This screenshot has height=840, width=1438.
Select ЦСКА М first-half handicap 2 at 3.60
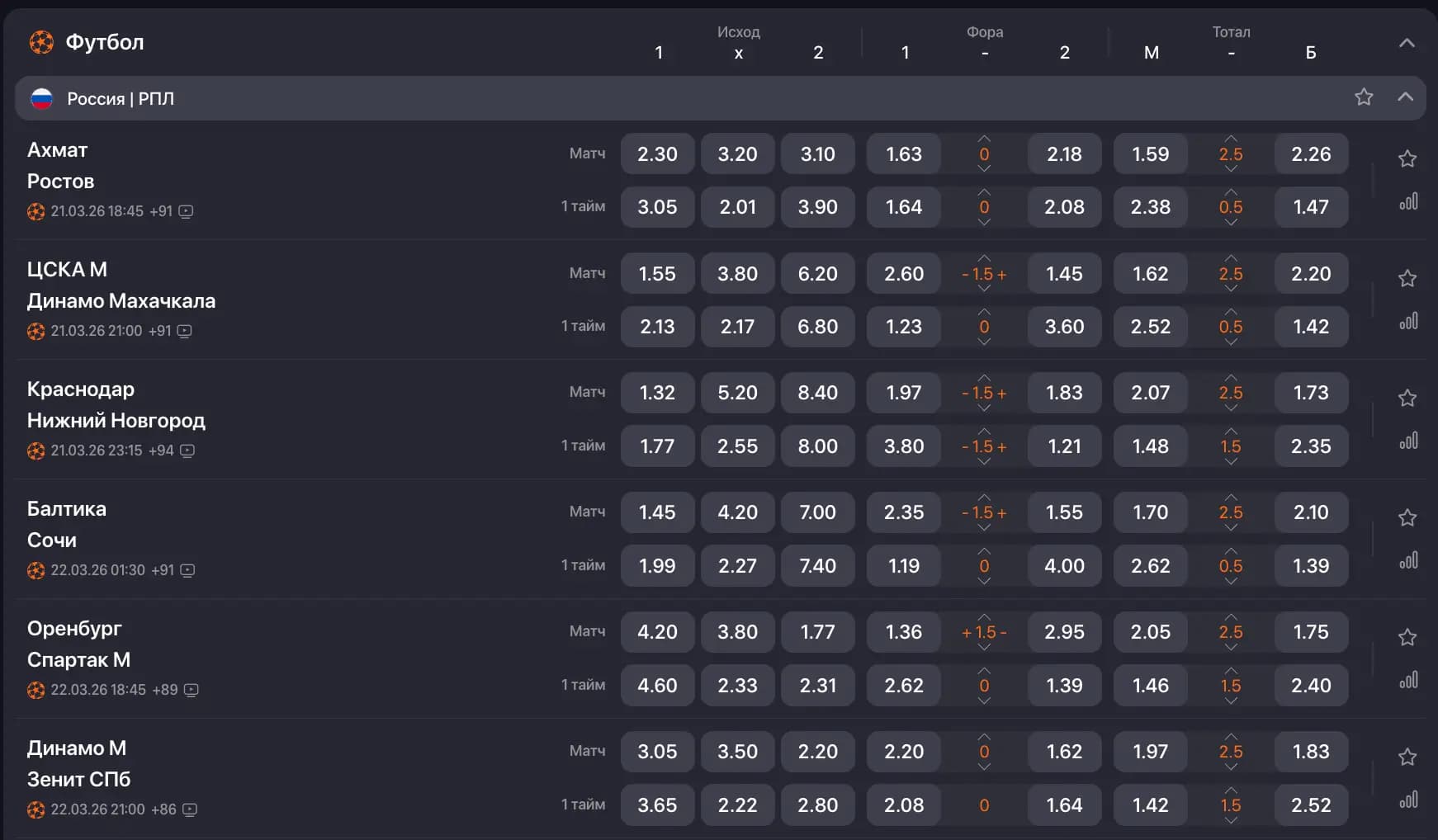pos(1064,327)
